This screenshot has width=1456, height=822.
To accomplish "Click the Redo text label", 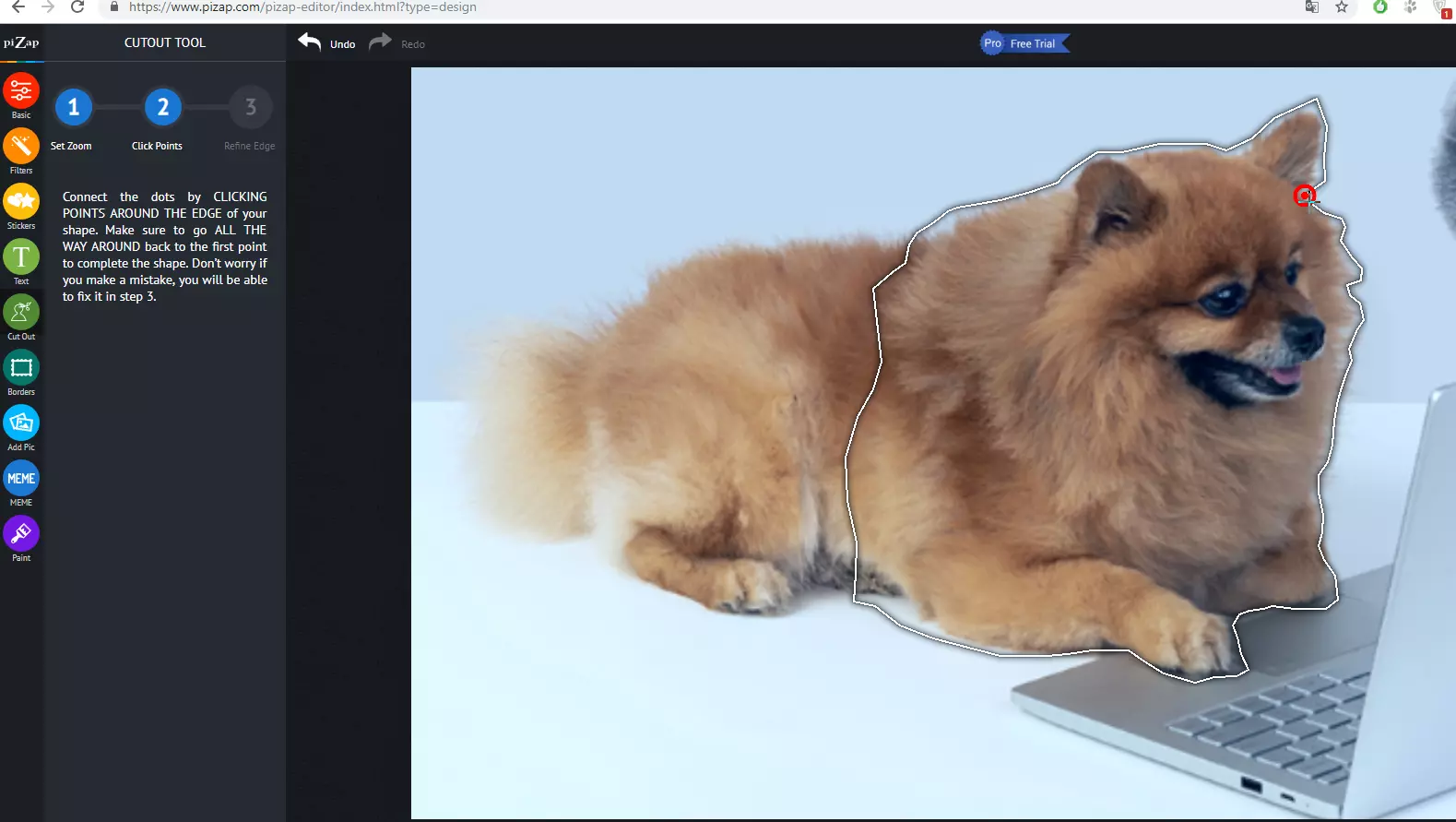I will click(x=413, y=44).
